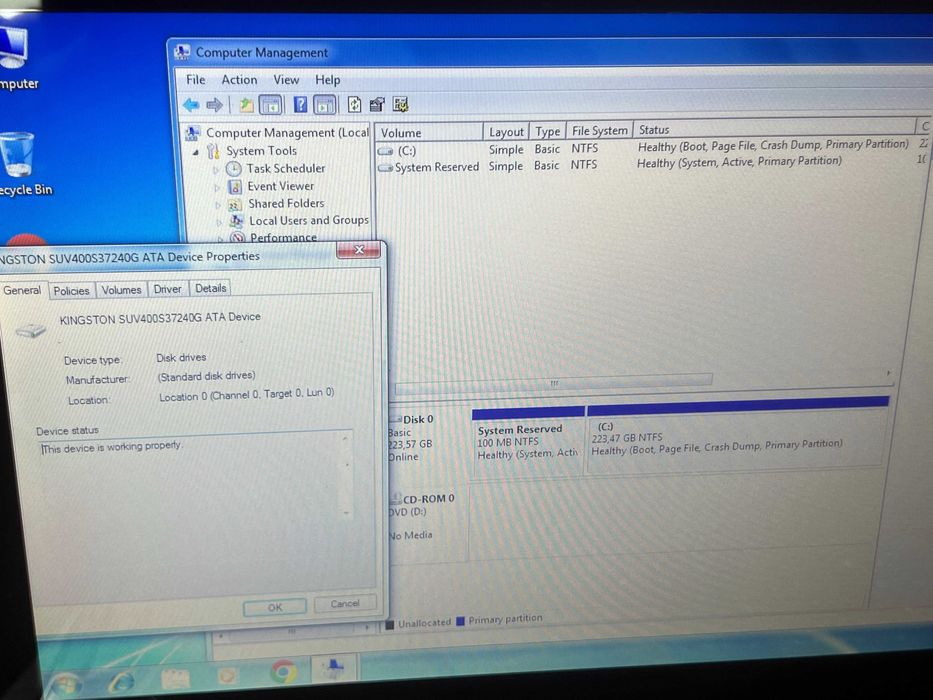The height and width of the screenshot is (700, 933).
Task: Click the Device status box scrollbar
Action: click(x=346, y=476)
